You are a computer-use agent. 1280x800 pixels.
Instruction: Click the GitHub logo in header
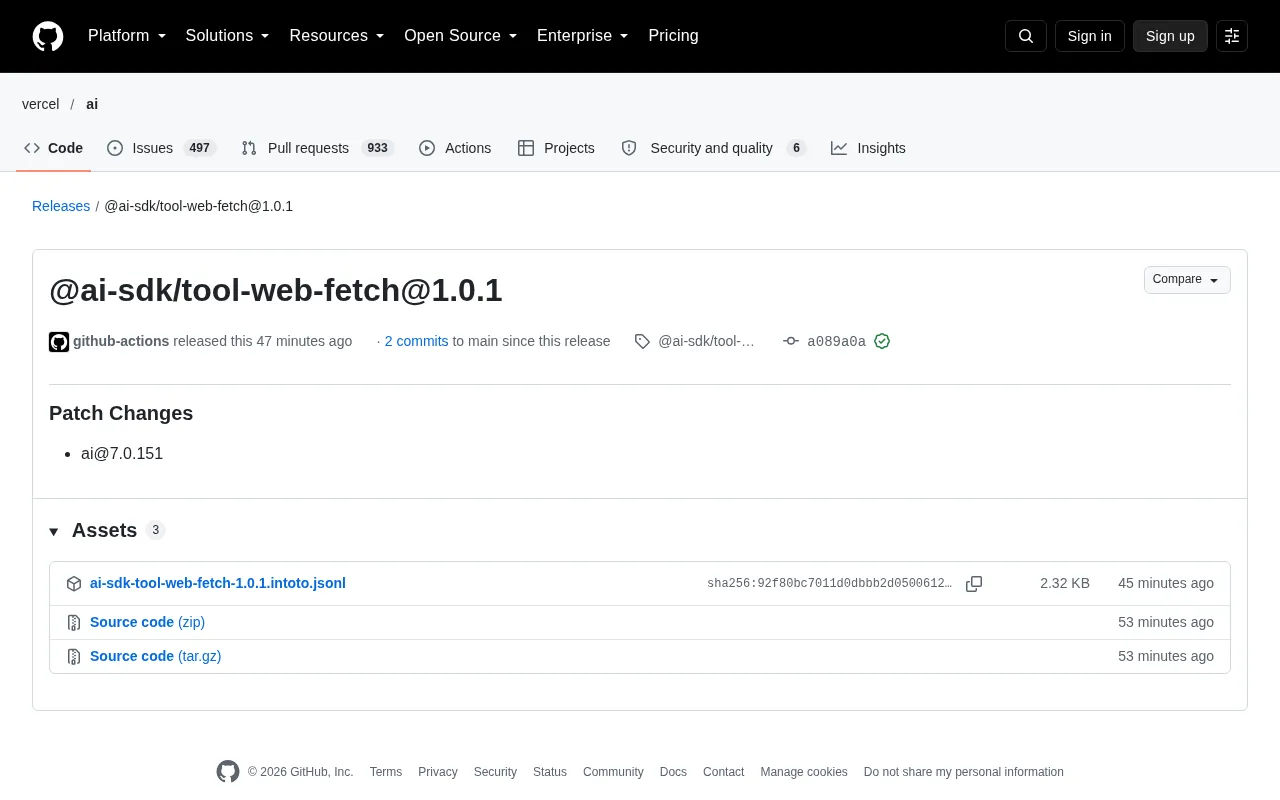[x=48, y=36]
